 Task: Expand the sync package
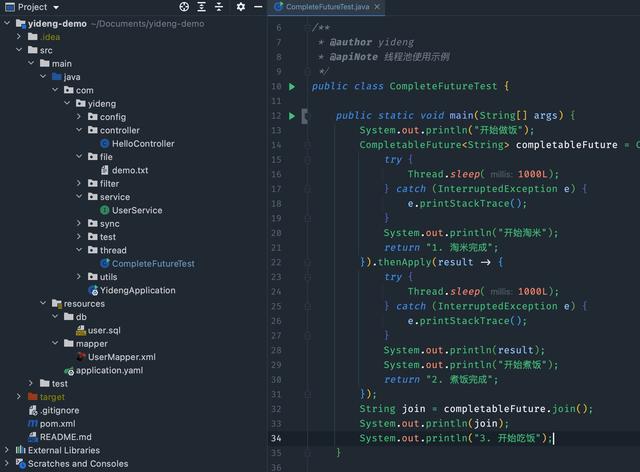[x=79, y=223]
